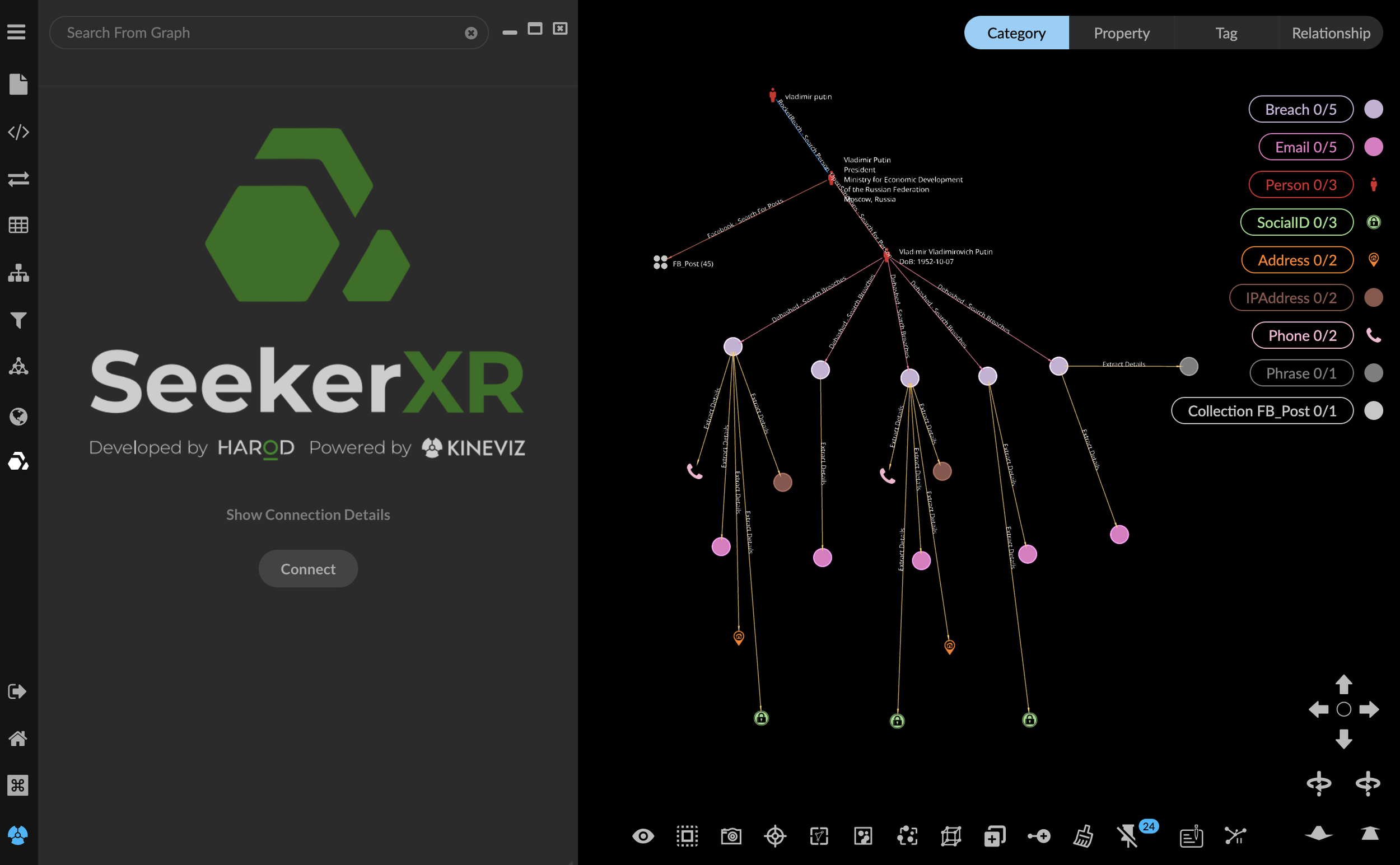
Task: Select the vladimir putin person node
Action: point(772,95)
